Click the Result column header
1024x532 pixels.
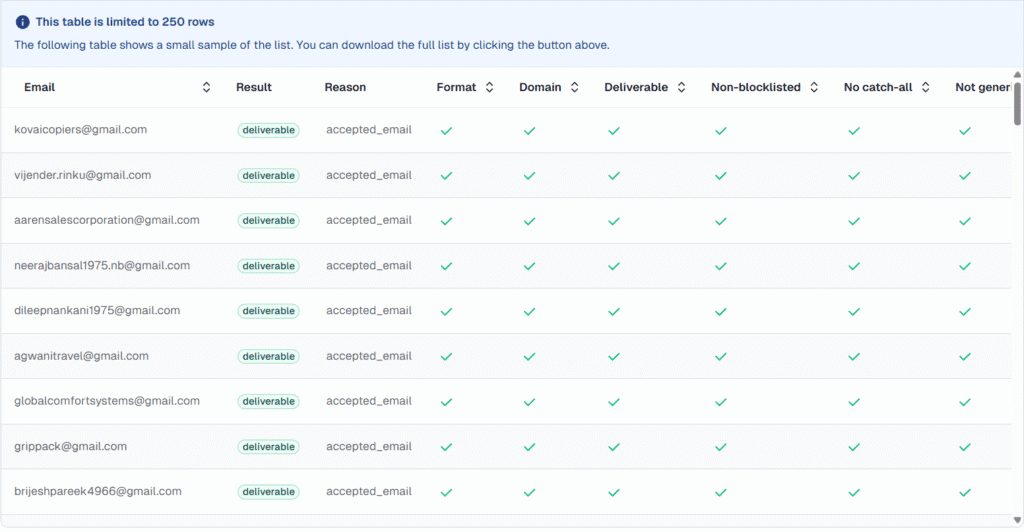click(x=254, y=88)
